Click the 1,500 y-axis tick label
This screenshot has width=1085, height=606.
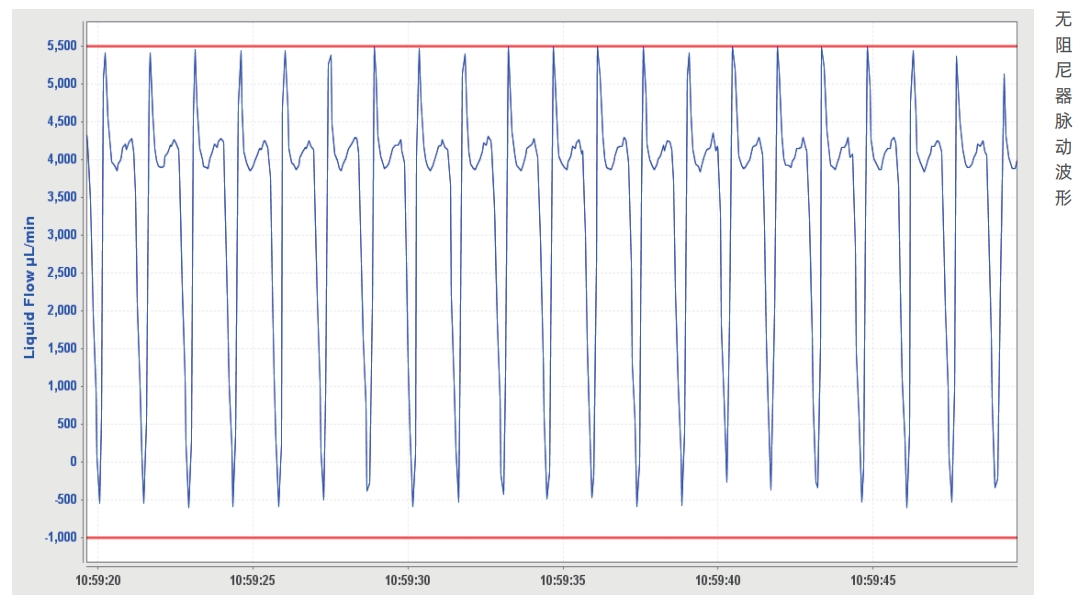tap(62, 348)
